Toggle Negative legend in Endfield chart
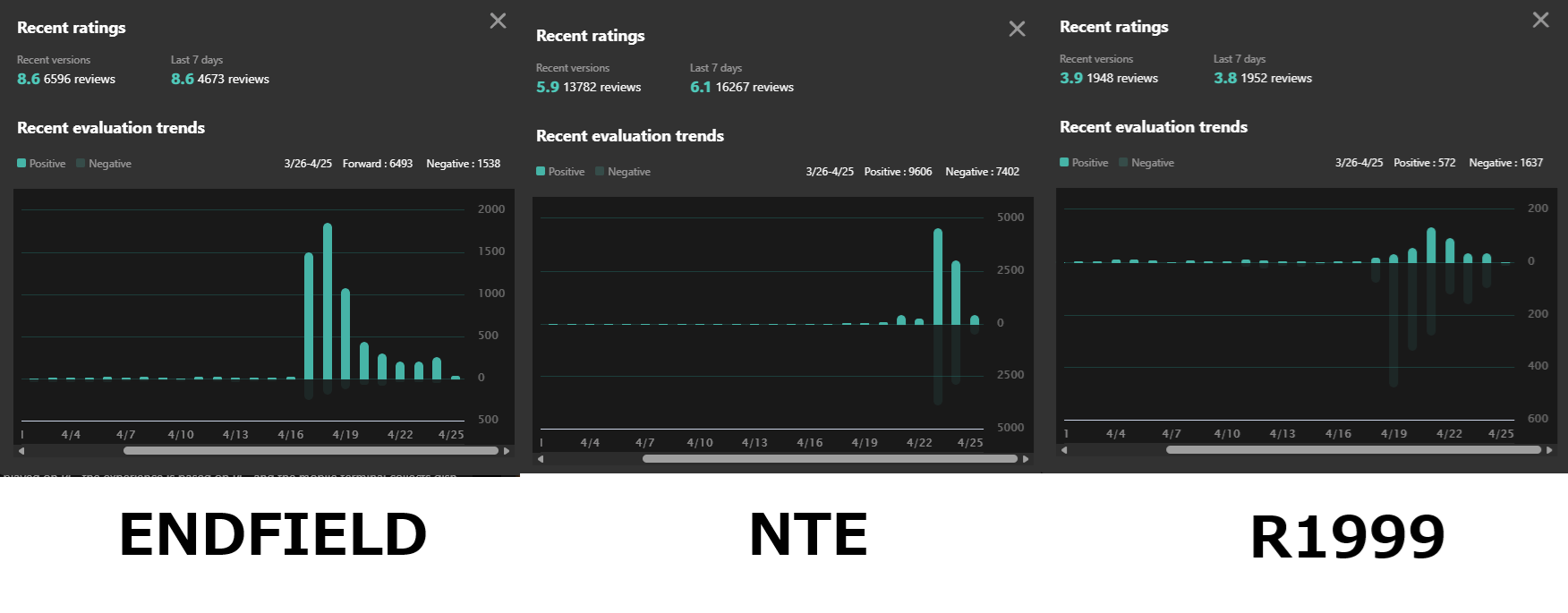Image resolution: width=1568 pixels, height=613 pixels. click(x=105, y=164)
